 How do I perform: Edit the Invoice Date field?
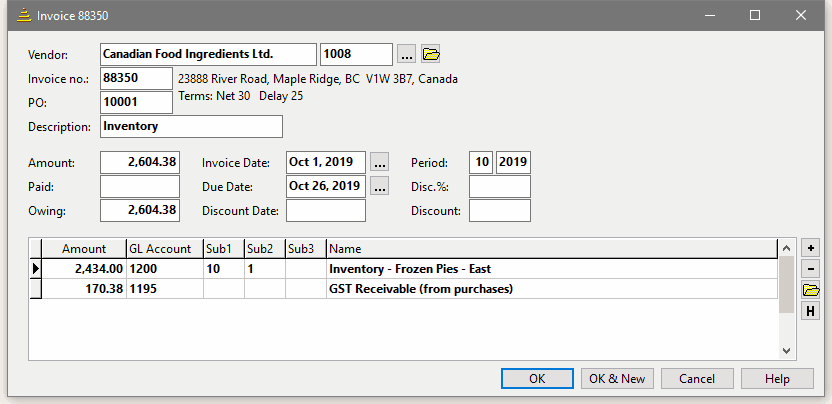tap(326, 162)
